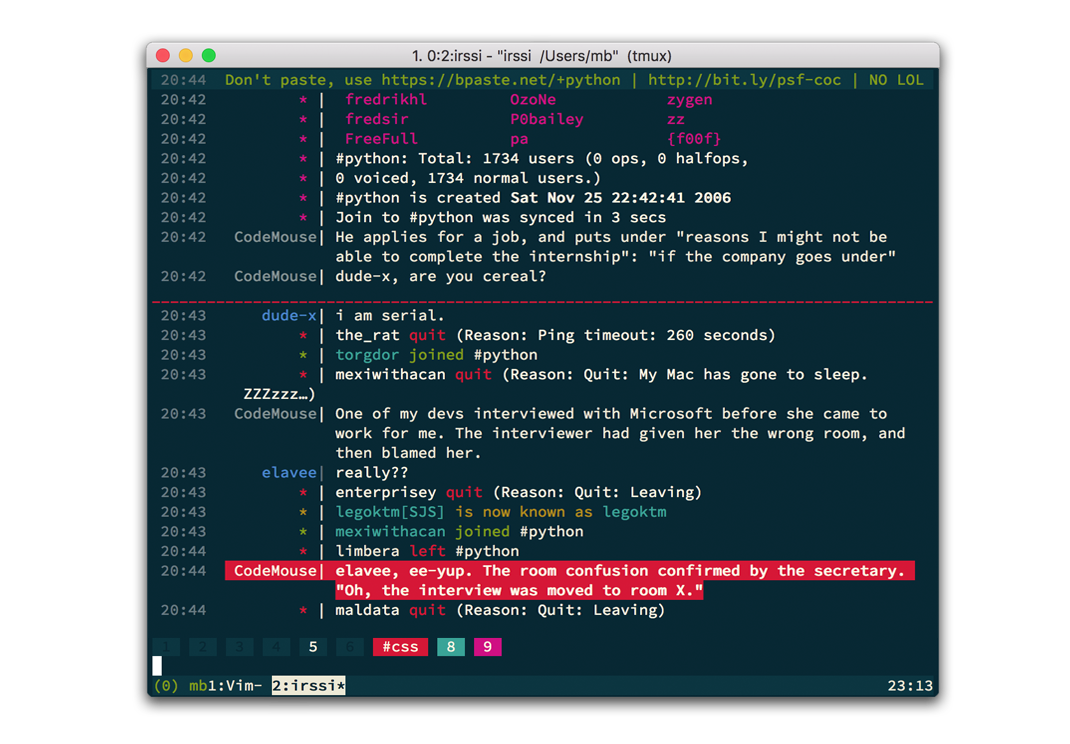This screenshot has width=1070, height=744.
Task: Click the nick {f00f} in names list
Action: click(694, 139)
